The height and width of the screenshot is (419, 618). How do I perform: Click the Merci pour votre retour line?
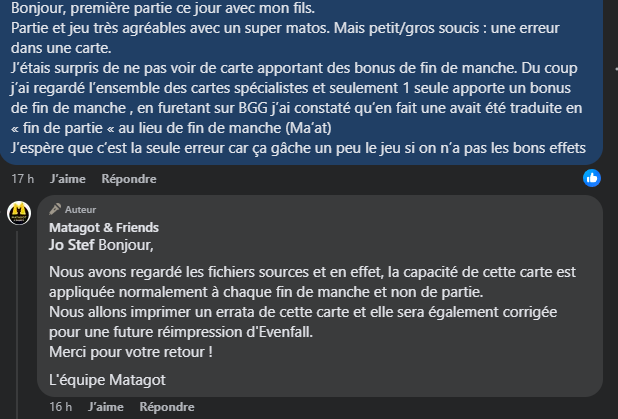[x=131, y=352]
